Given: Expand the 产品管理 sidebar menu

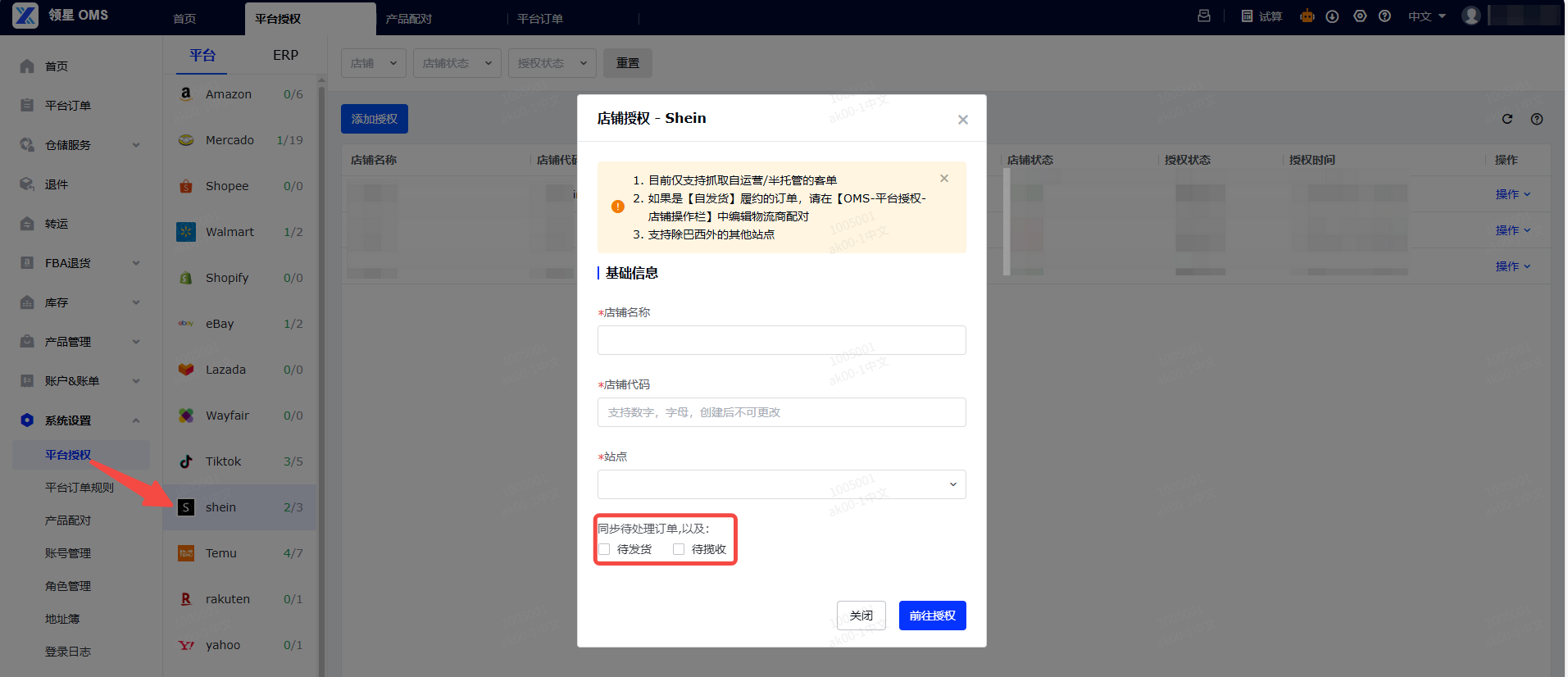Looking at the screenshot, I should coord(80,342).
